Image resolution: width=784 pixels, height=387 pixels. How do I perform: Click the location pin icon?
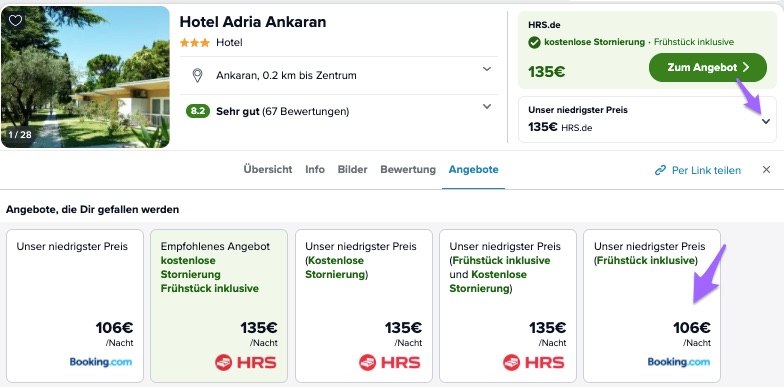[x=198, y=76]
